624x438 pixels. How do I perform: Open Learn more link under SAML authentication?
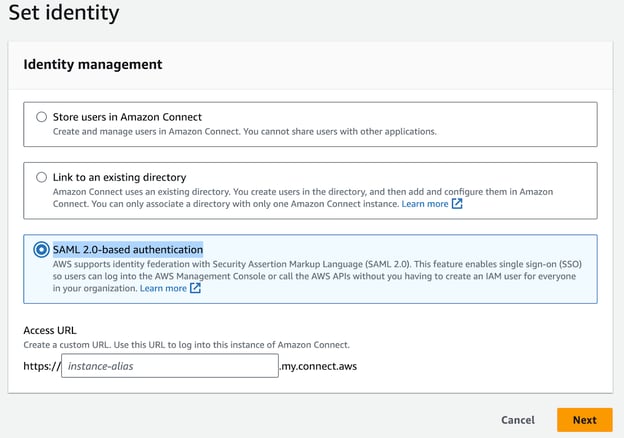(163, 288)
